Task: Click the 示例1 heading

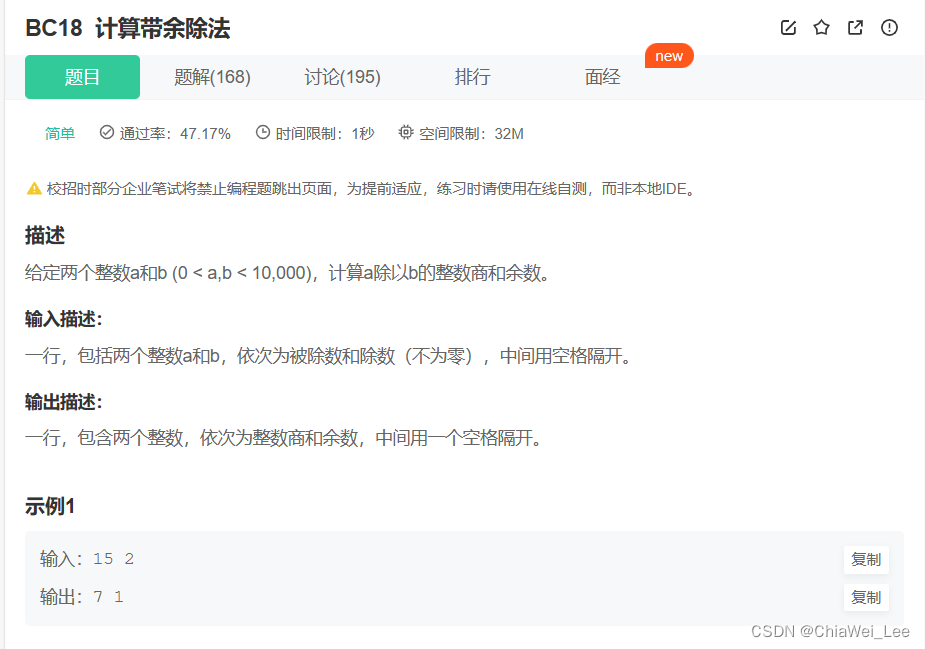Action: (x=50, y=506)
